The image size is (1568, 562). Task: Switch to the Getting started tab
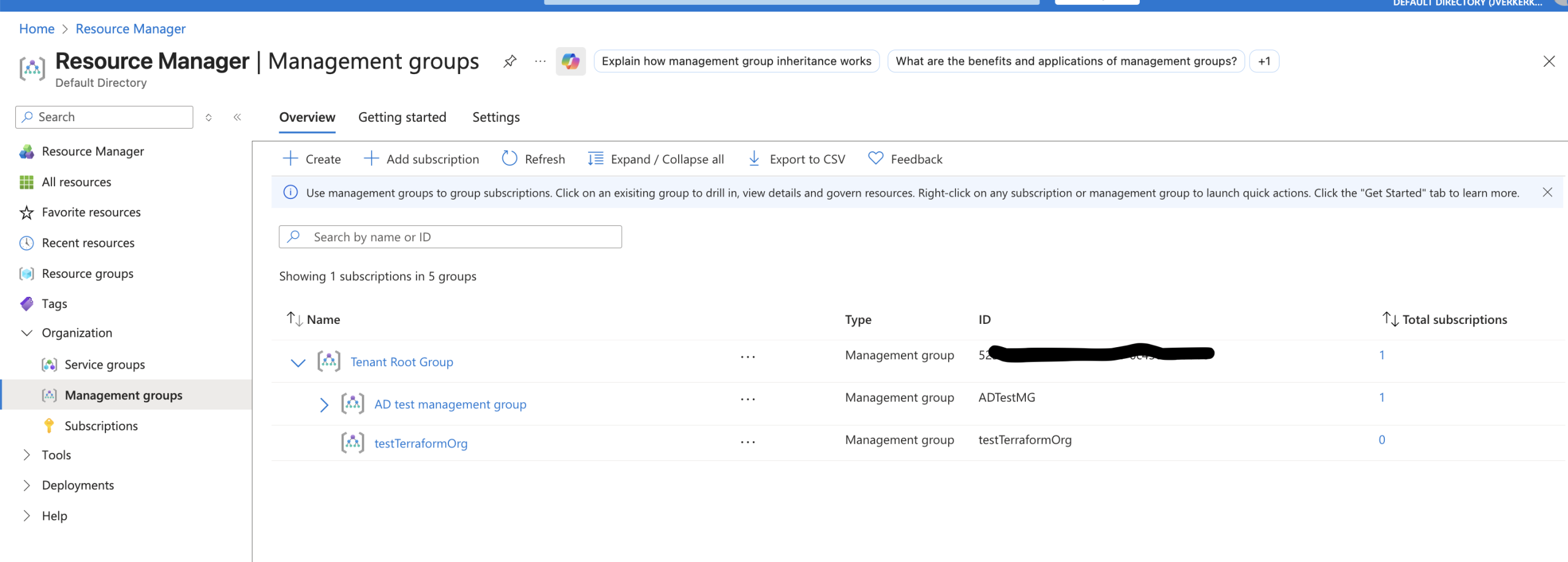[x=402, y=117]
